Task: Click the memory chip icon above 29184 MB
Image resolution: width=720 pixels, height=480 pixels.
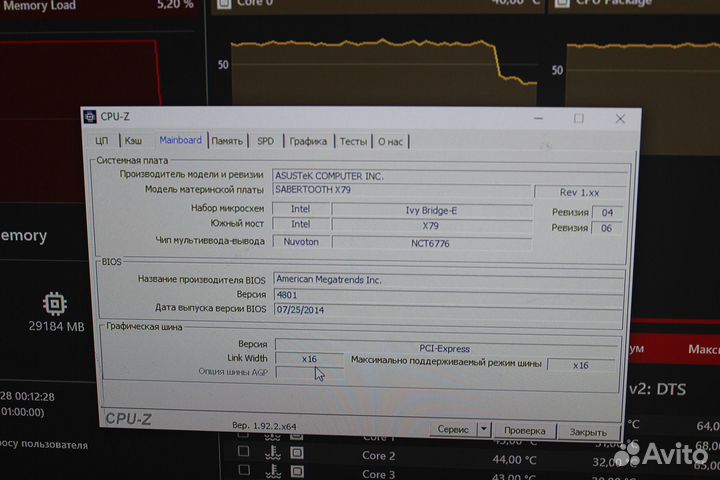Action: pyautogui.click(x=55, y=304)
